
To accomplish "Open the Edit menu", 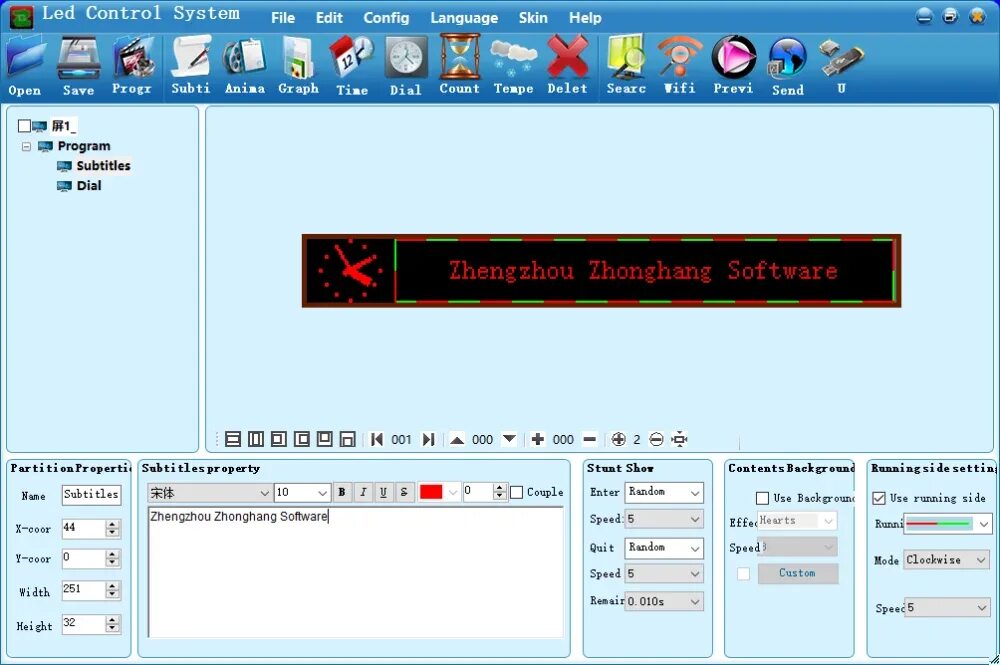I will coord(329,18).
